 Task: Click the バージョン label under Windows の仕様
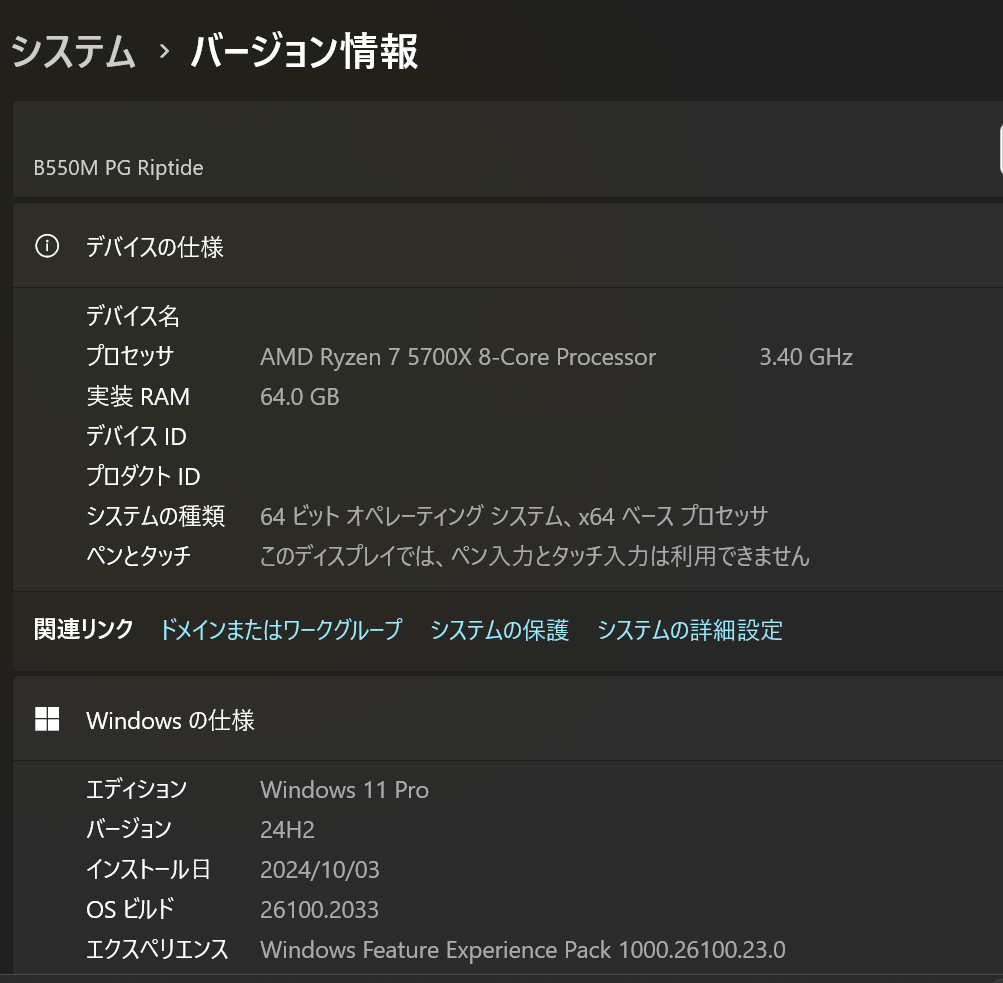click(x=129, y=829)
